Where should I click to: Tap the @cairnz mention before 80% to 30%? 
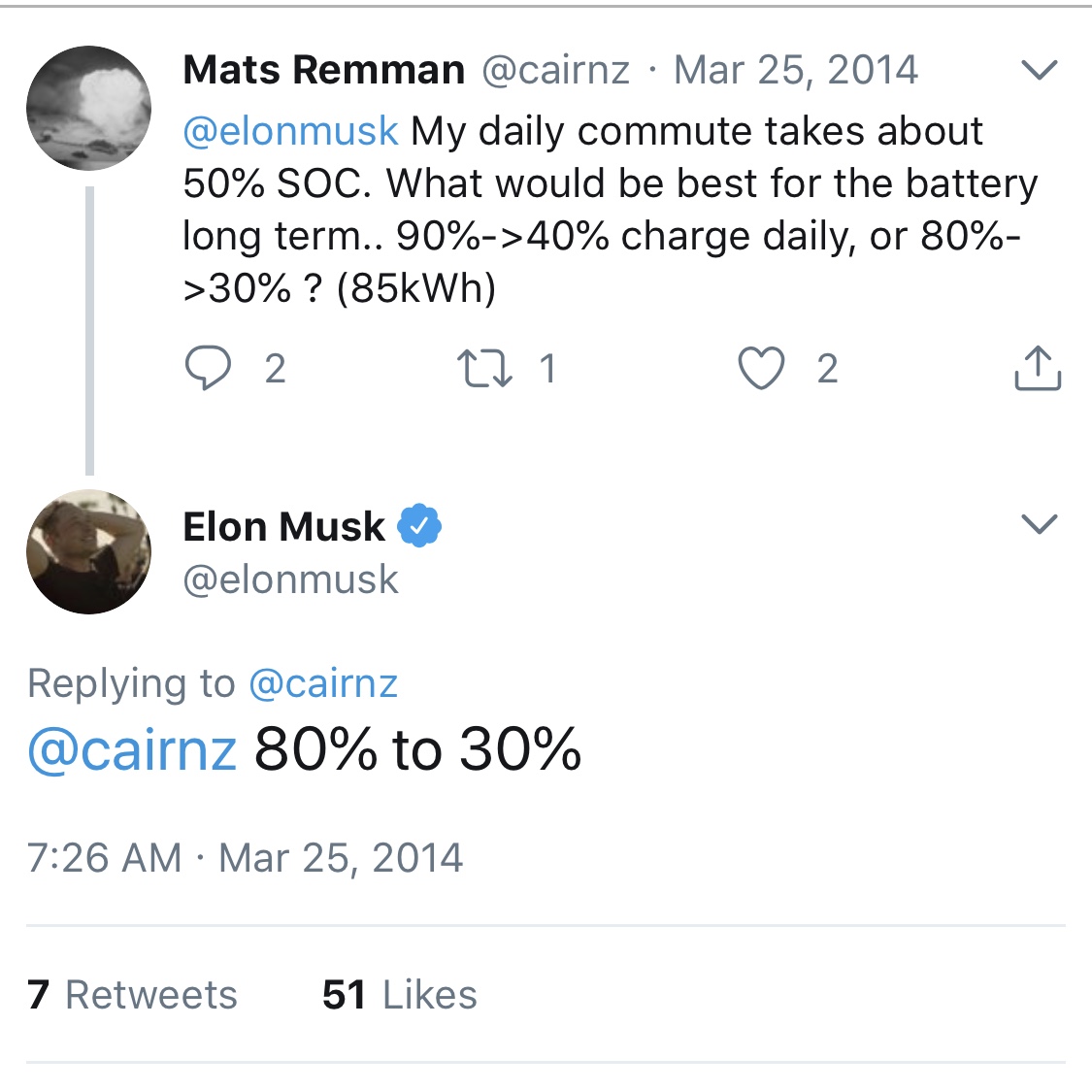(x=132, y=749)
